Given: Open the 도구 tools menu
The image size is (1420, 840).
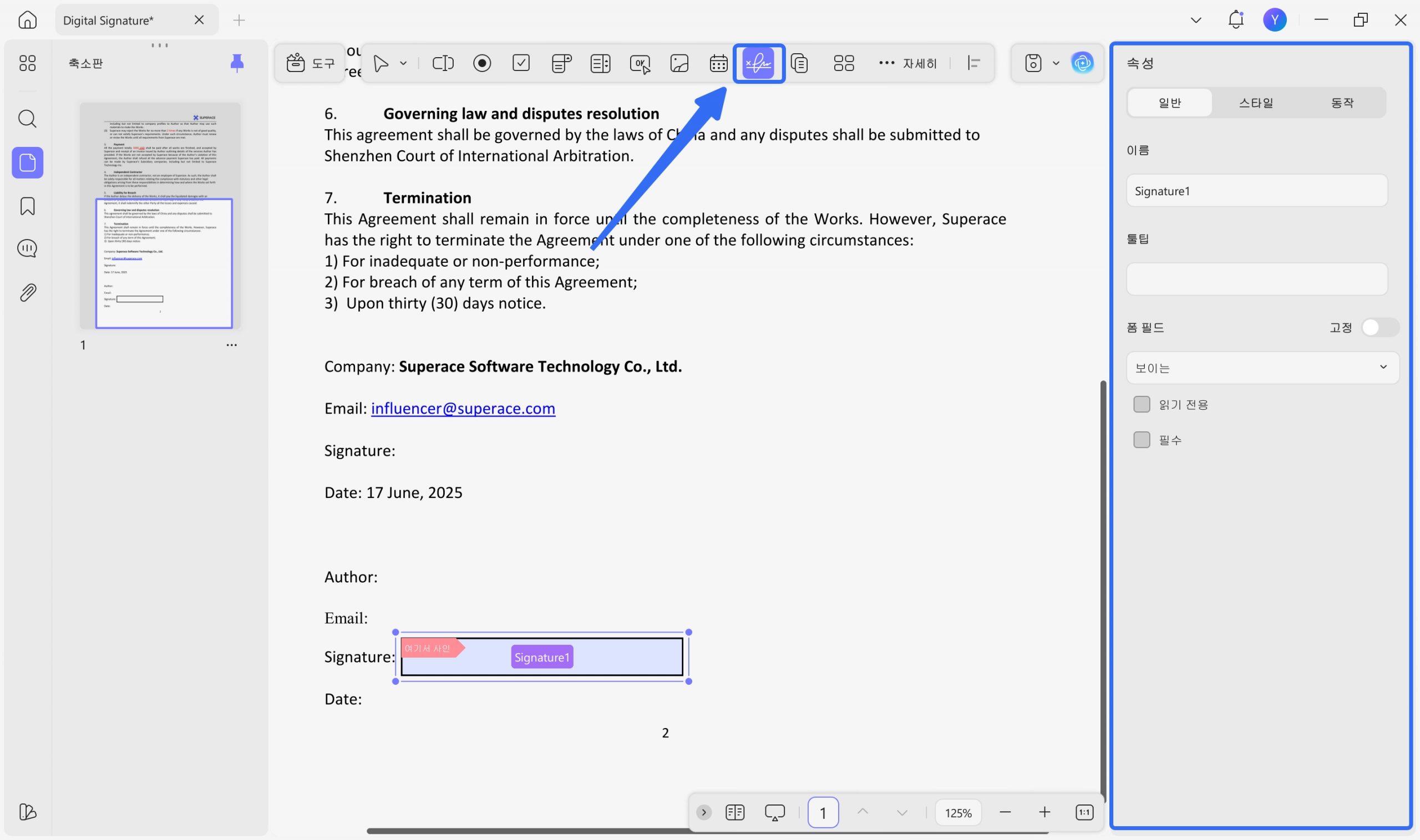Looking at the screenshot, I should point(310,63).
